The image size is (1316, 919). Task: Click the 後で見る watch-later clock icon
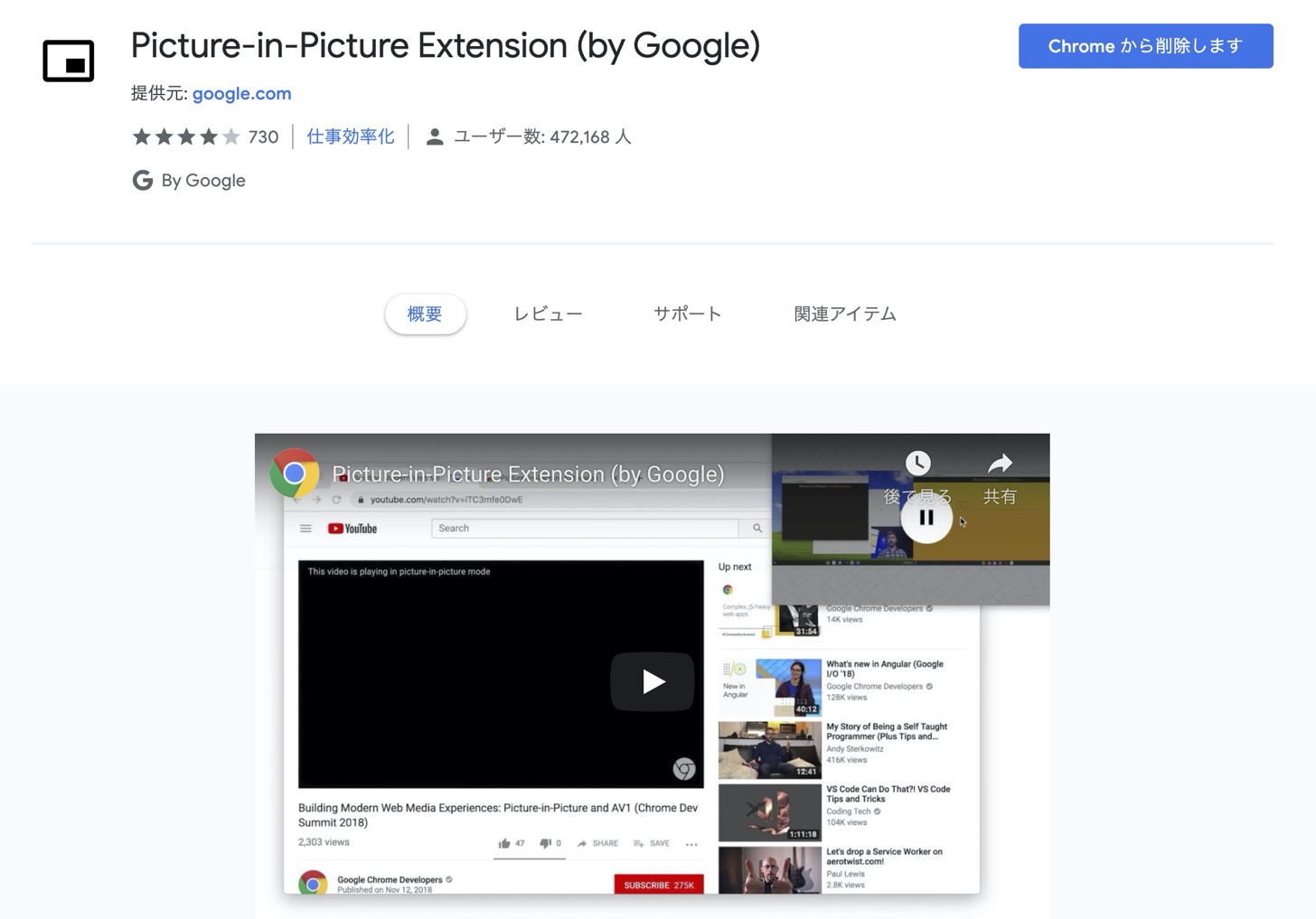(x=918, y=463)
